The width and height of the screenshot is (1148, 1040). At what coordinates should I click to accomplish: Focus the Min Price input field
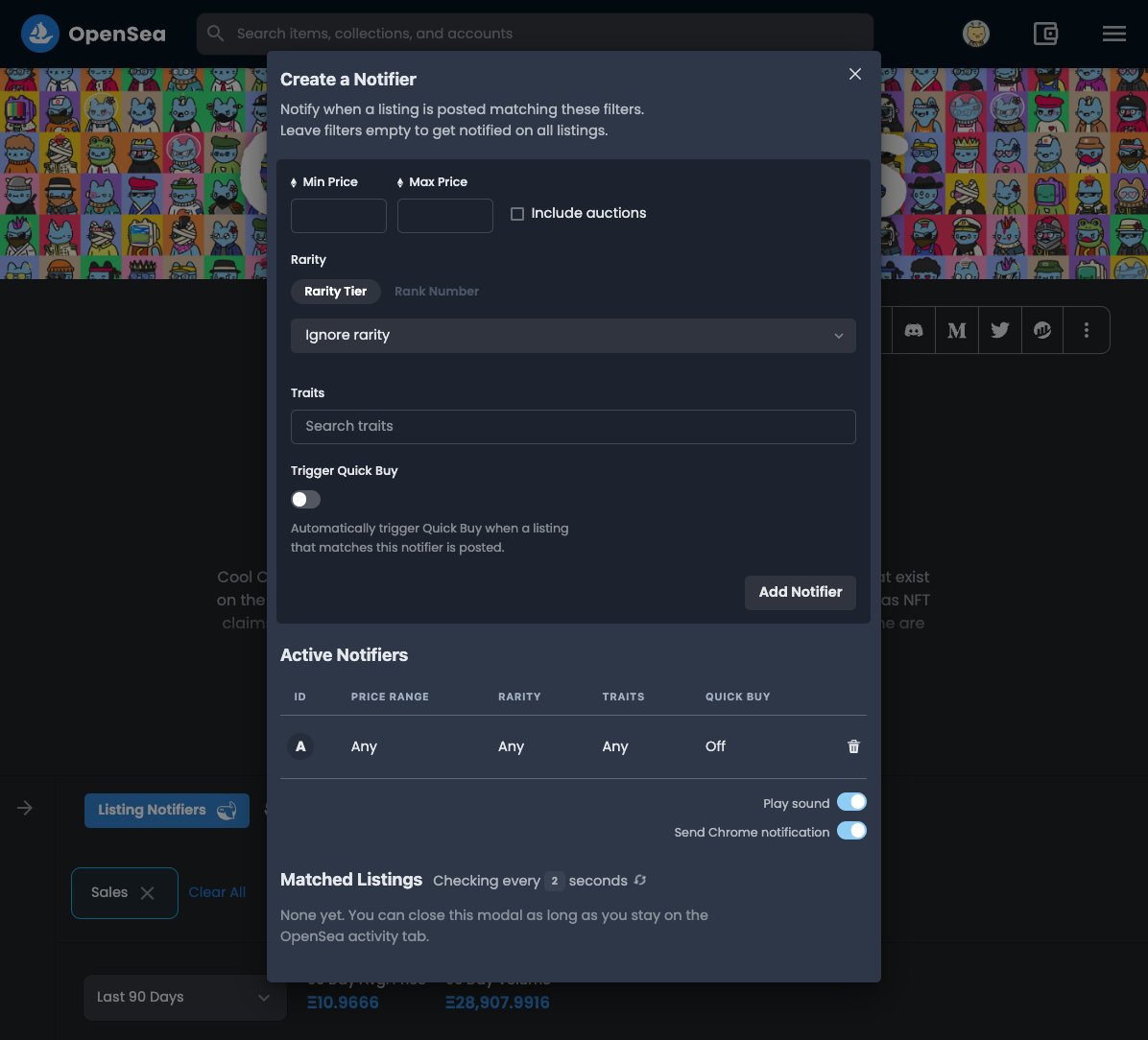pos(338,216)
